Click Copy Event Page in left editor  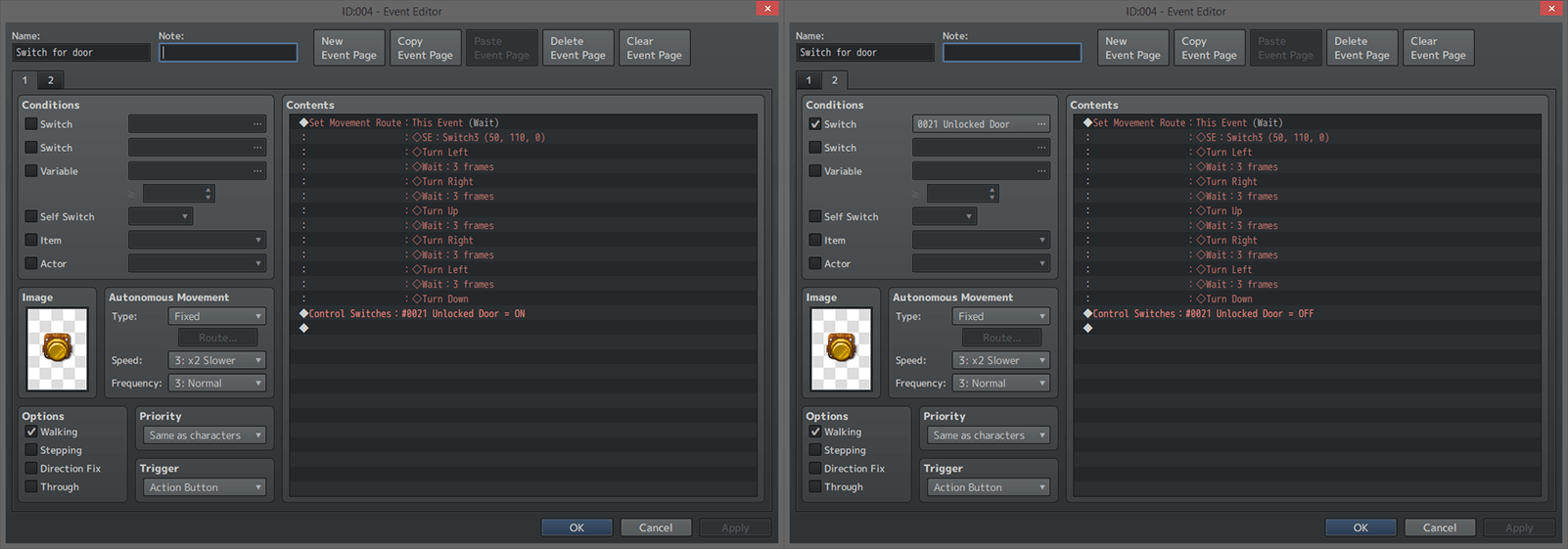click(426, 48)
